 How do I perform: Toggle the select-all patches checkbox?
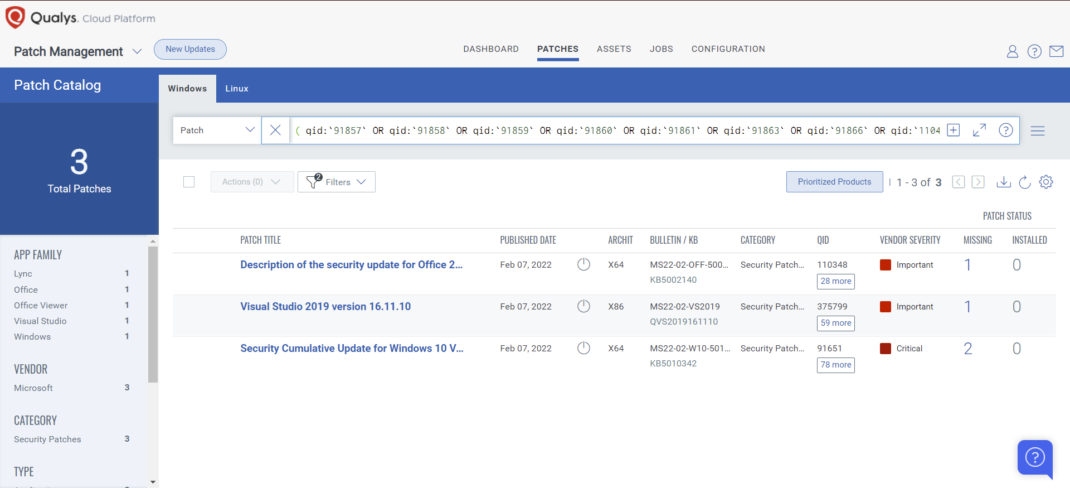click(189, 182)
